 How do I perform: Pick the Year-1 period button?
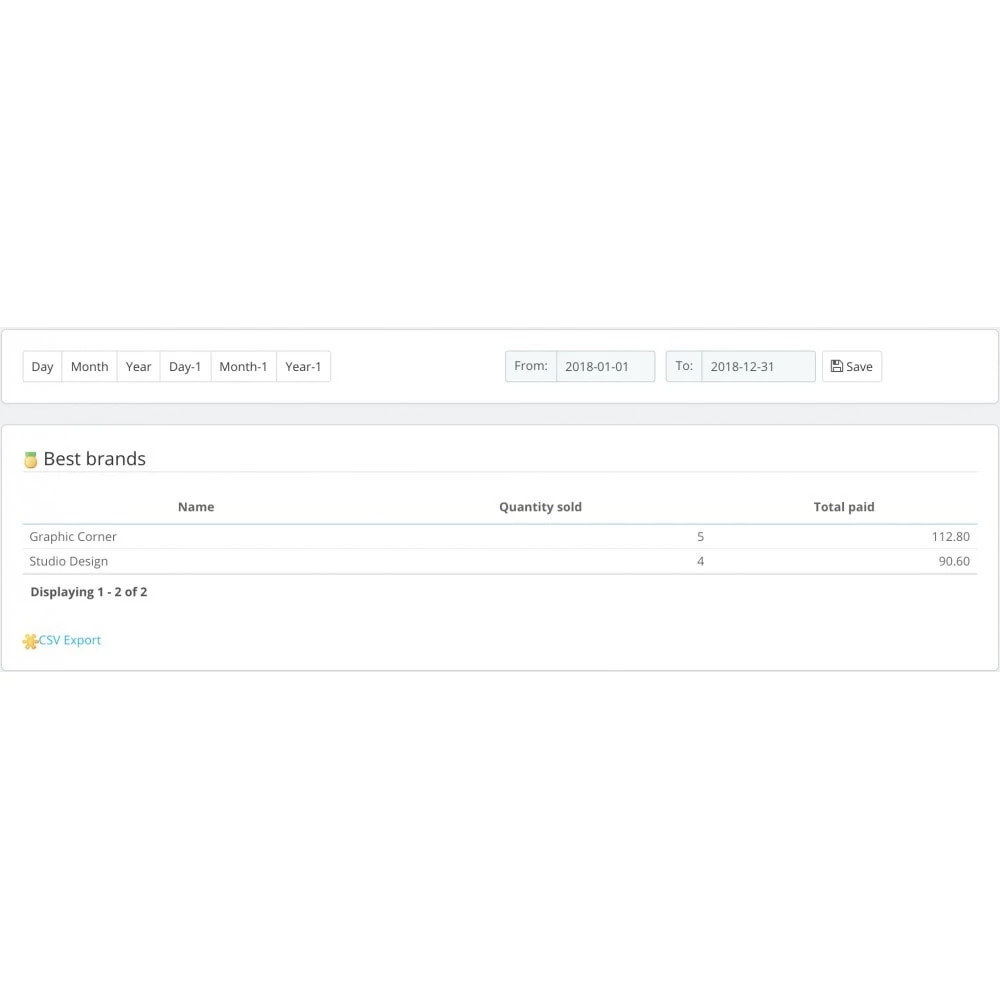point(303,367)
